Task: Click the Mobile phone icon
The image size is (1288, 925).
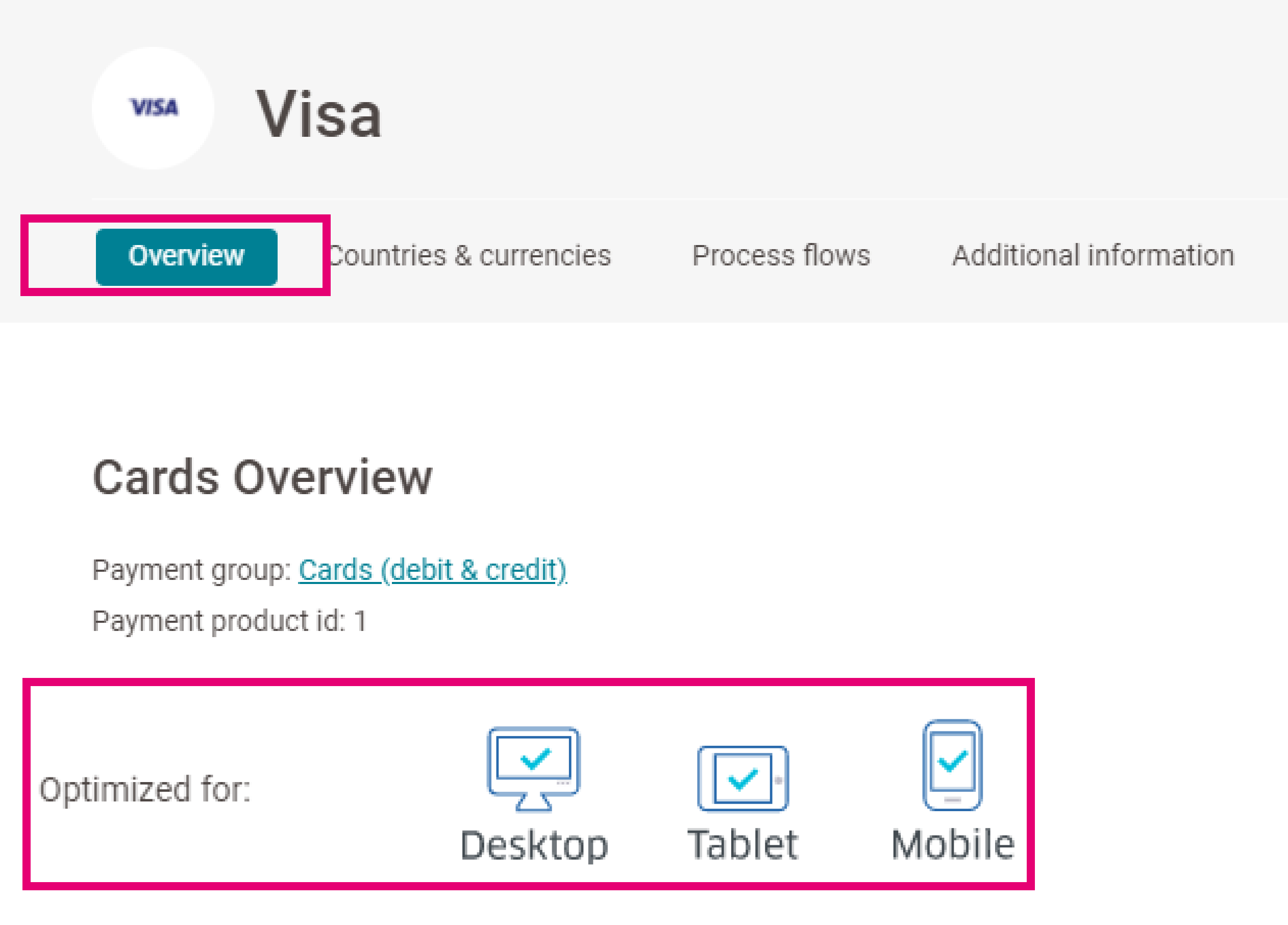Action: coord(952,764)
